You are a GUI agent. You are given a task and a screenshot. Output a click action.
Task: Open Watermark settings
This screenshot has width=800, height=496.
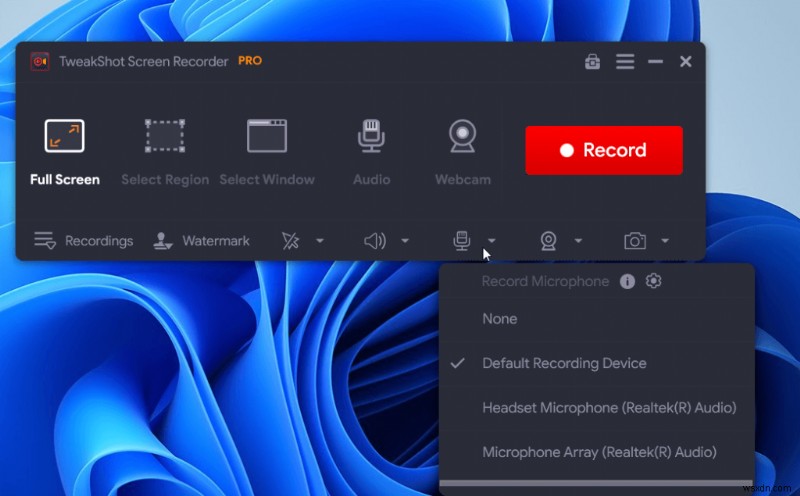click(202, 241)
